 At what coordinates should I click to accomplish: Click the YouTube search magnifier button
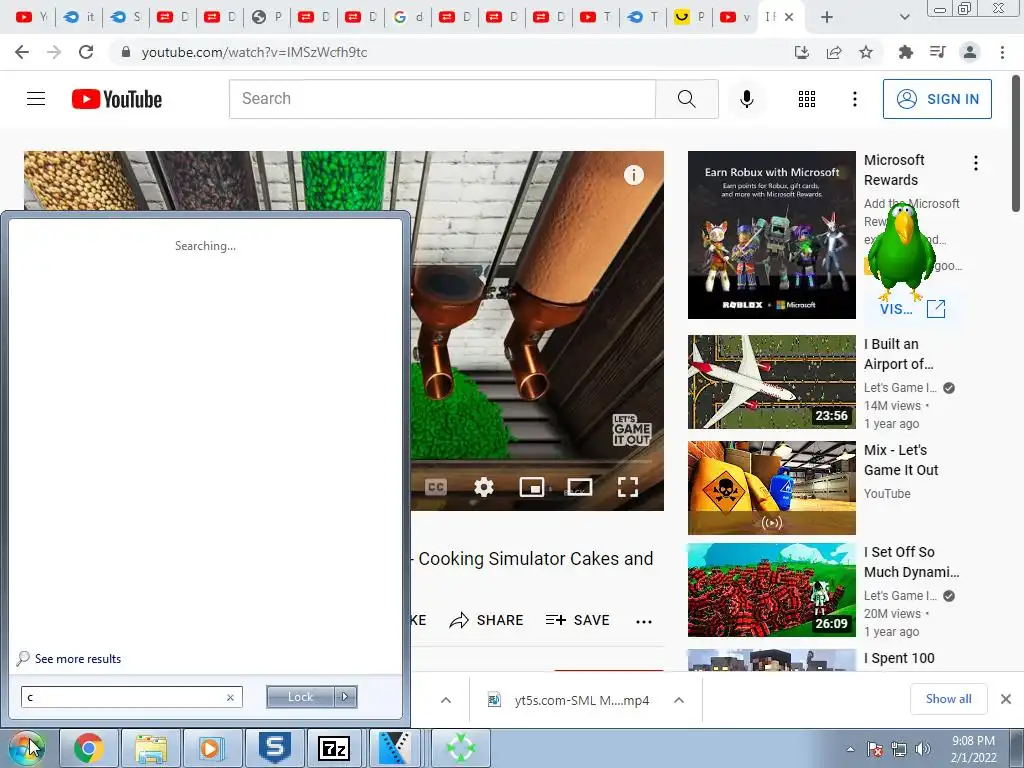click(x=686, y=99)
